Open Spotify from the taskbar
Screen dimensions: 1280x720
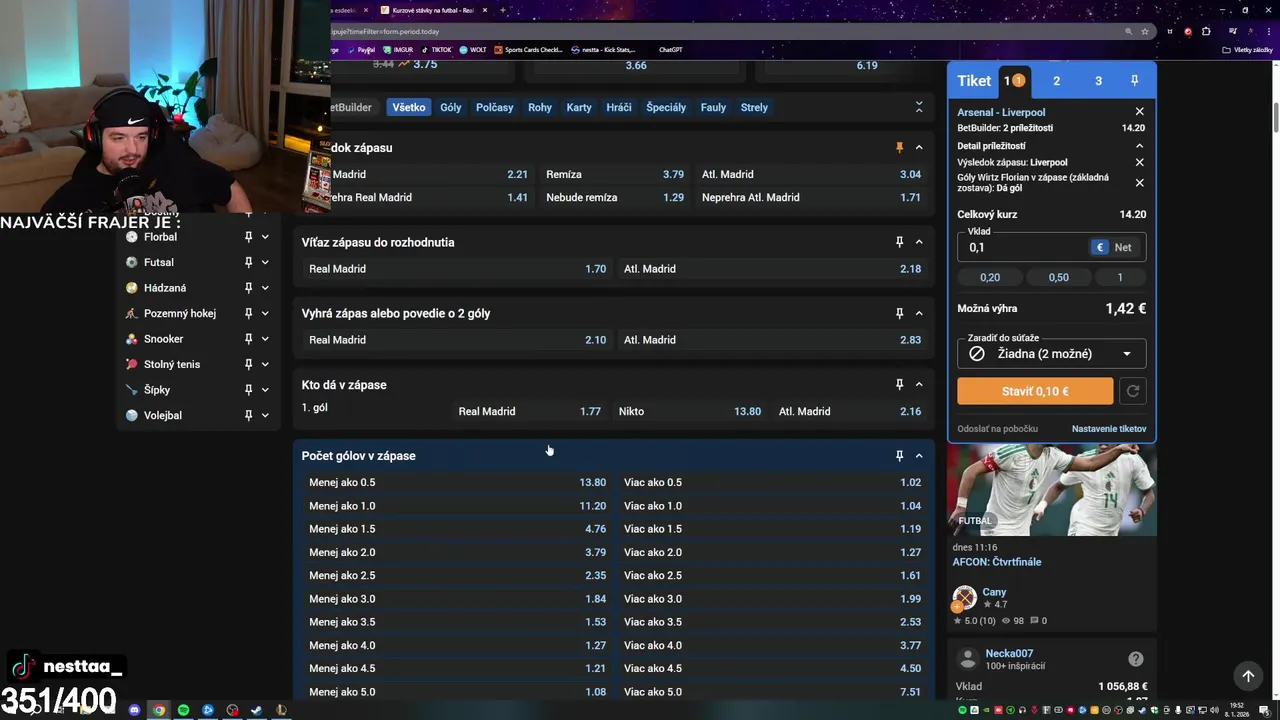(x=183, y=710)
